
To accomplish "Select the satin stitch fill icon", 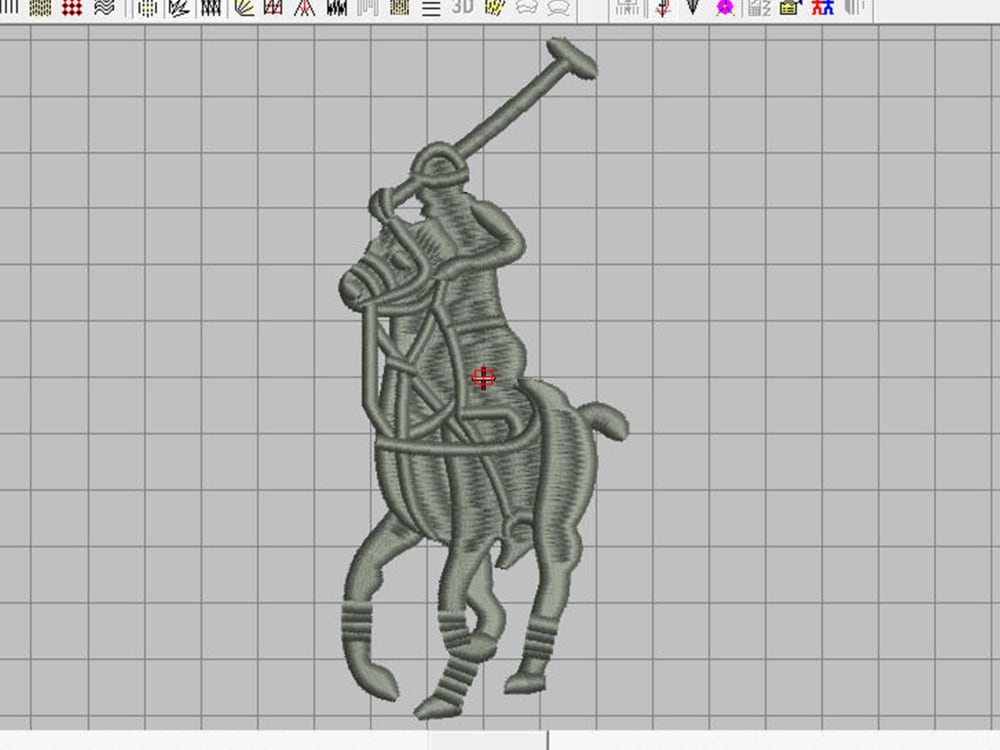I will (335, 9).
